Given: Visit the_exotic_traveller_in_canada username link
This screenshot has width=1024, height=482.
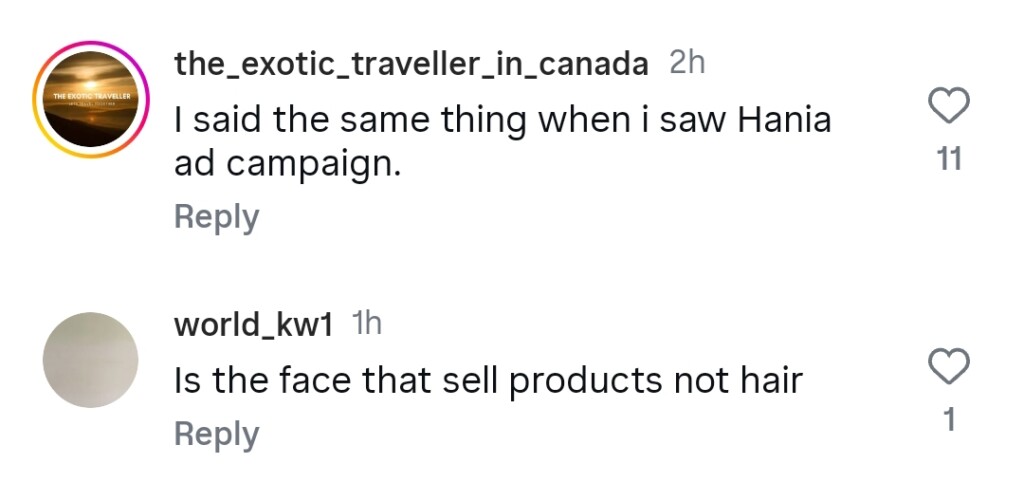Looking at the screenshot, I should (x=410, y=64).
